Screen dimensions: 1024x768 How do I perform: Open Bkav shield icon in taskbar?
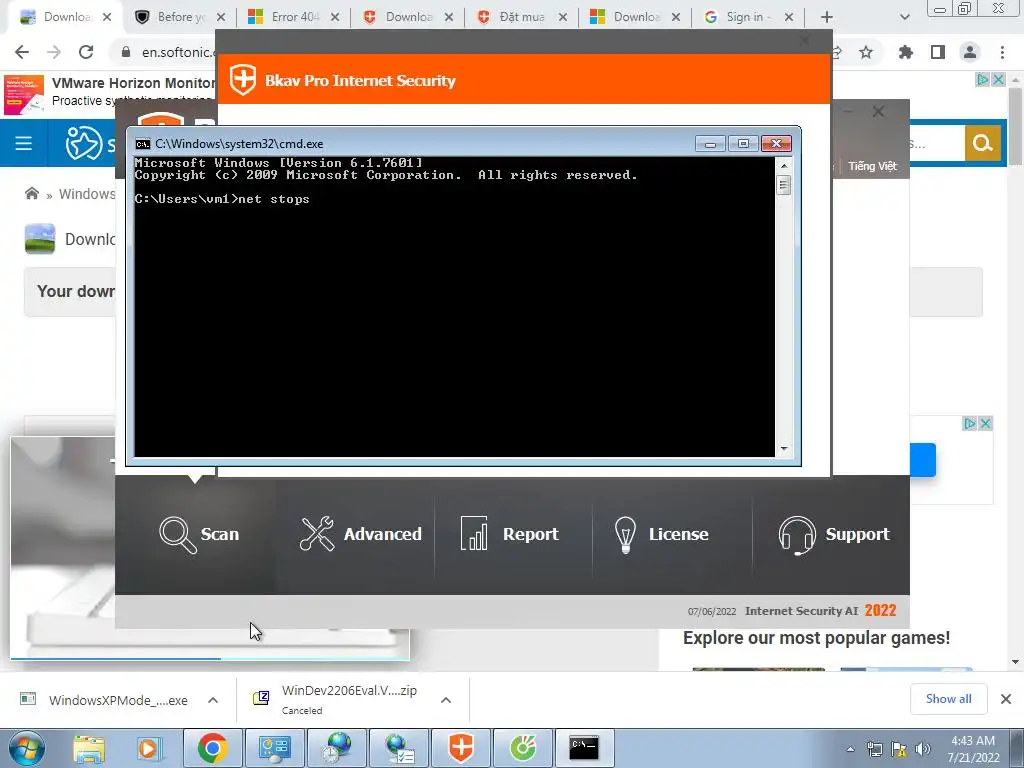461,748
